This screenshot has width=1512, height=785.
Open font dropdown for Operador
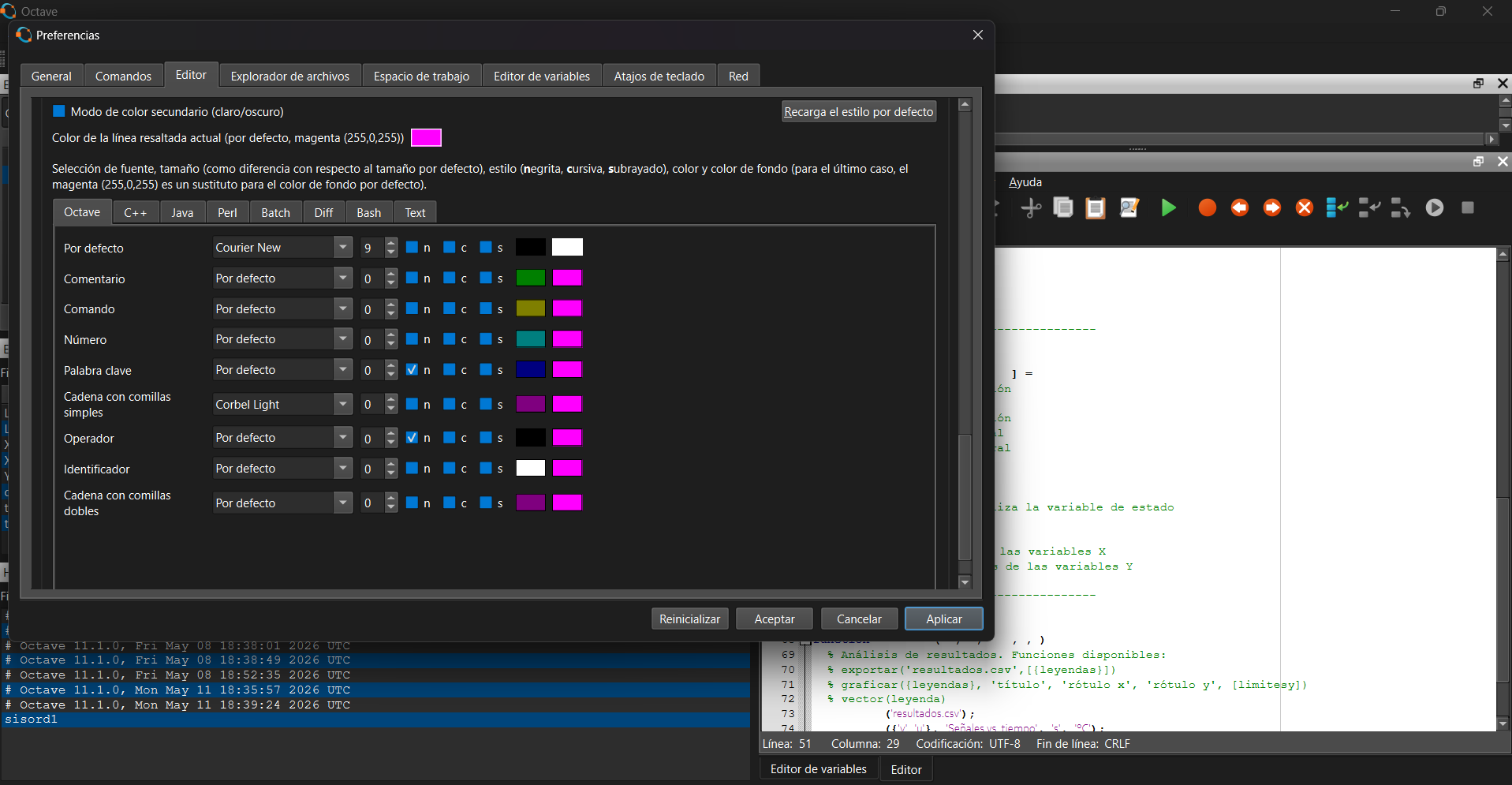(282, 437)
